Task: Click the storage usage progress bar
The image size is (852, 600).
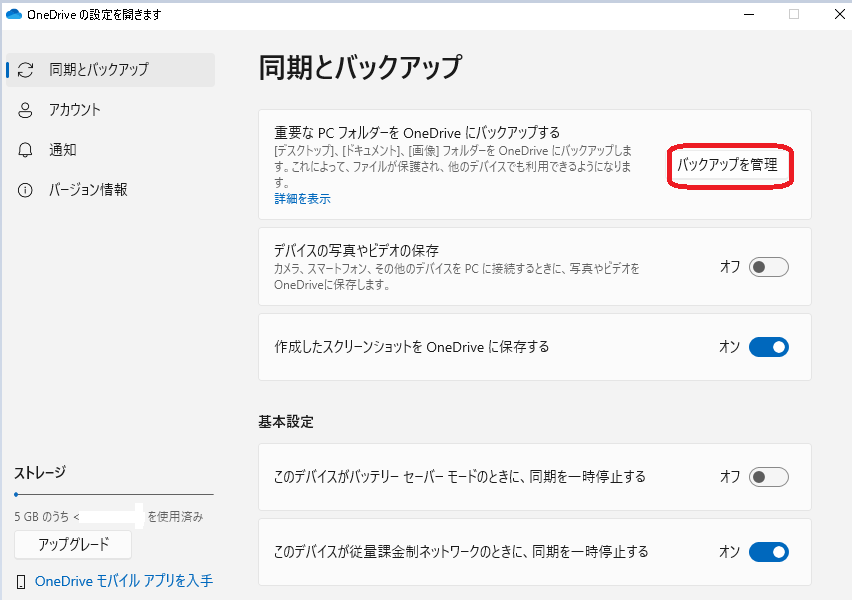Action: pyautogui.click(x=114, y=495)
